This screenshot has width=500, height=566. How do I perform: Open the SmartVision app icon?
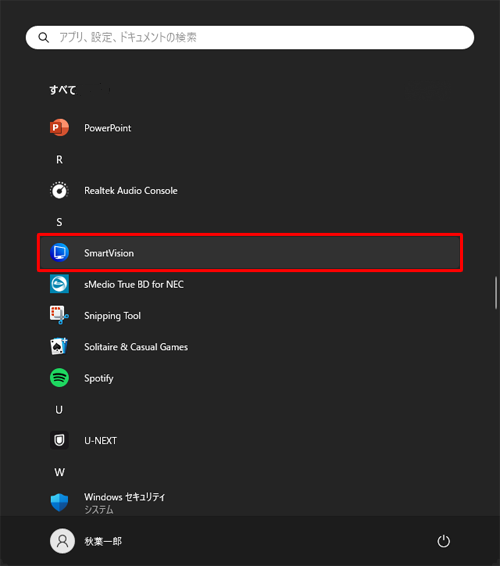pos(59,253)
